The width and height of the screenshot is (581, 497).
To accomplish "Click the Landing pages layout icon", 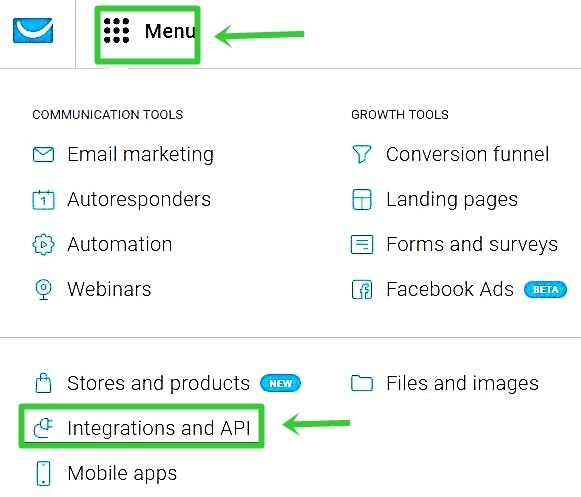I will [362, 199].
